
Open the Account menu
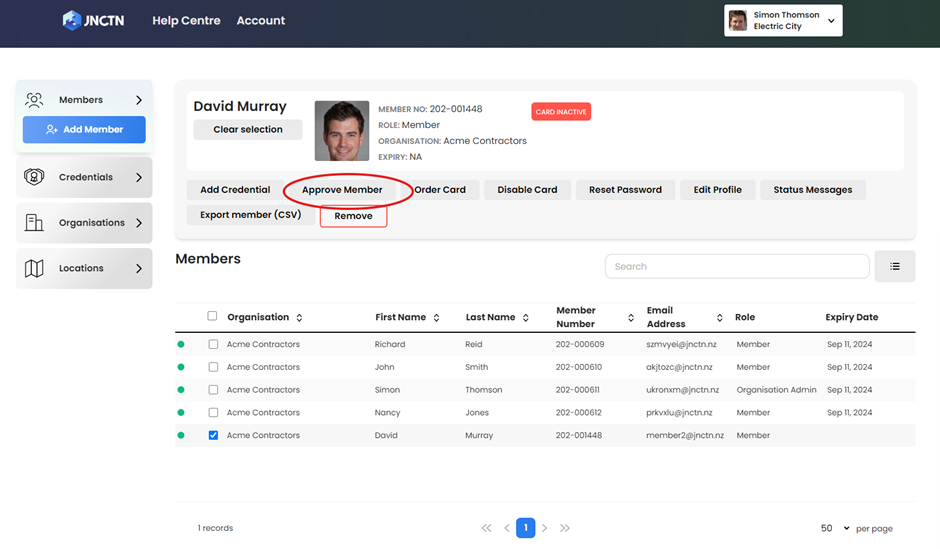[260, 20]
